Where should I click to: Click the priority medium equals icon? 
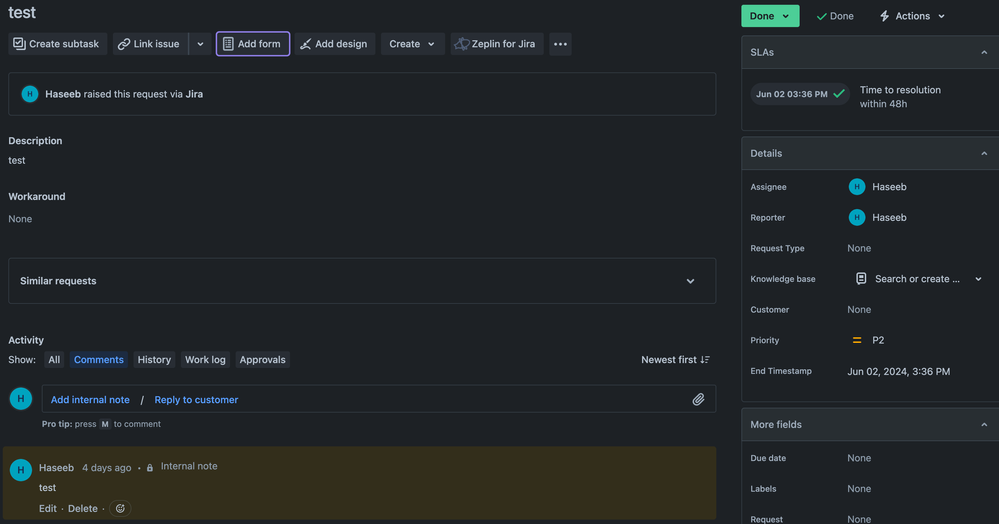(x=857, y=340)
